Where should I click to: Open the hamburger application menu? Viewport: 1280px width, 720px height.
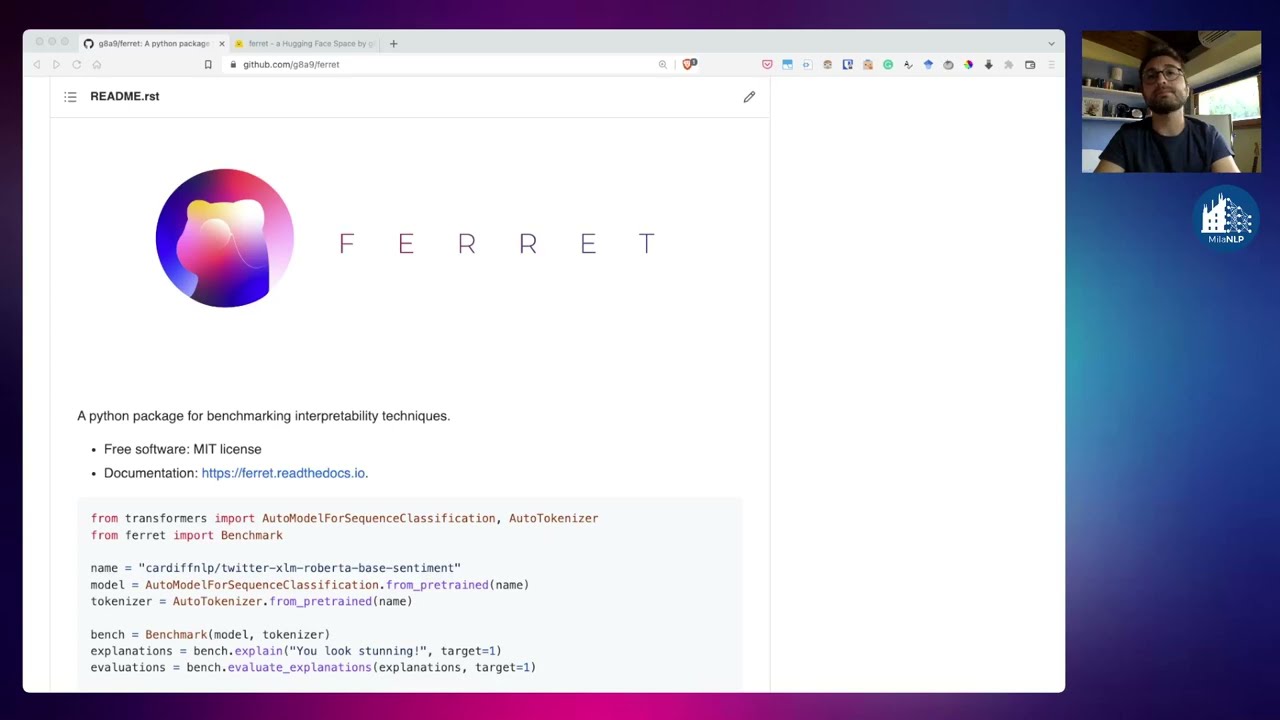pyautogui.click(x=1052, y=64)
